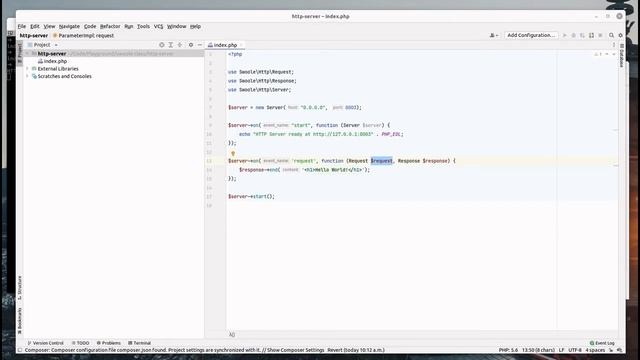Open Terminal tool window
The image size is (640, 360).
(x=140, y=343)
